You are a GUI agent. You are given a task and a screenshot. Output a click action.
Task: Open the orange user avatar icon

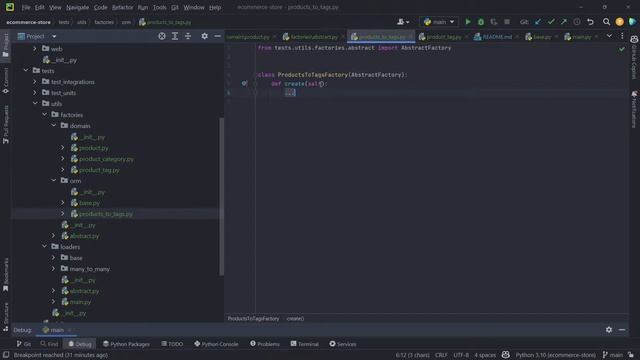tap(620, 22)
